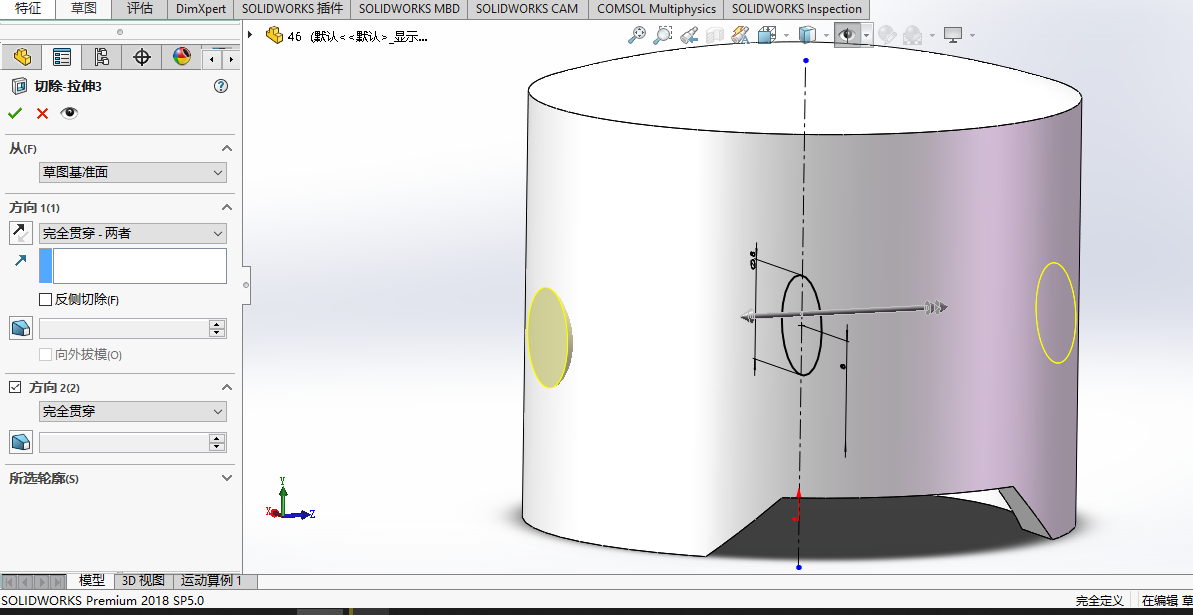Open the Dynamic Annotation Views icon
The height and width of the screenshot is (615, 1193).
740,34
